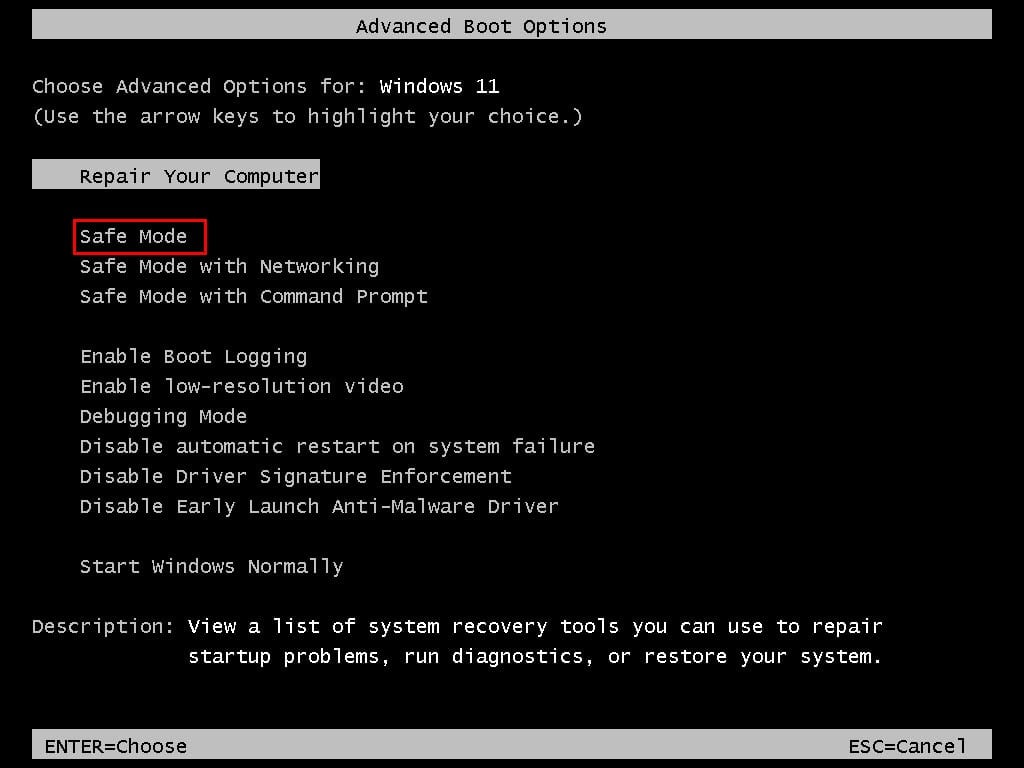Select the highlighted Repair Your Computer option

176,174
